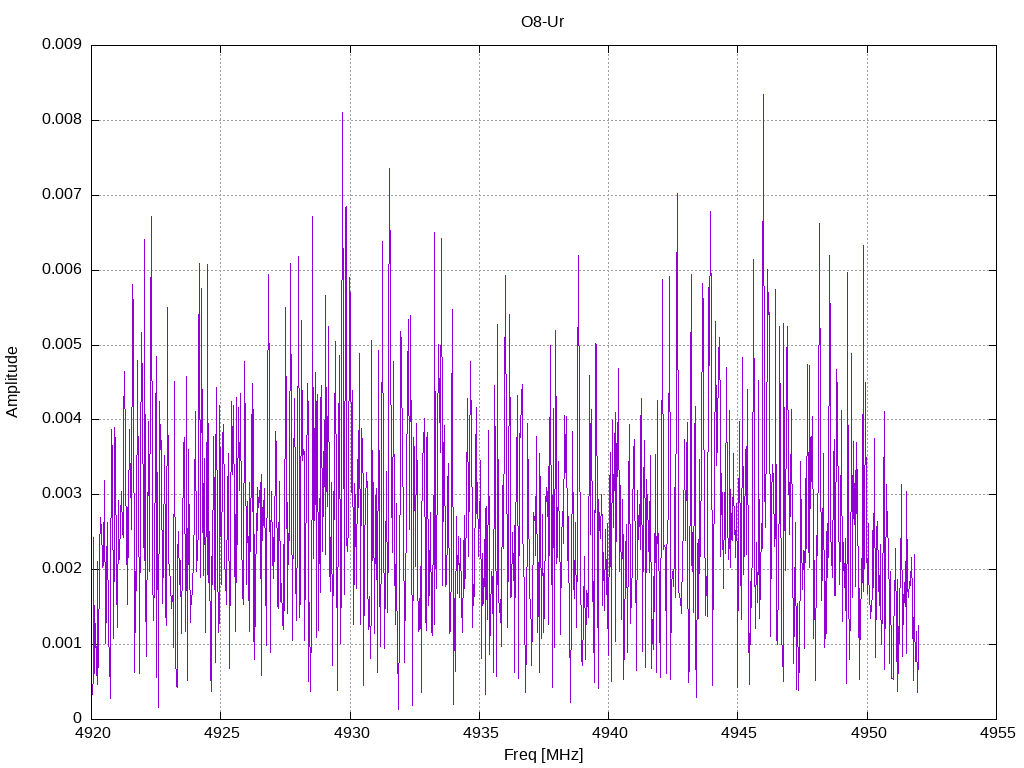This screenshot has width=1024, height=768.
Task: Click y-axis tick value 0.006
Action: [x=62, y=270]
